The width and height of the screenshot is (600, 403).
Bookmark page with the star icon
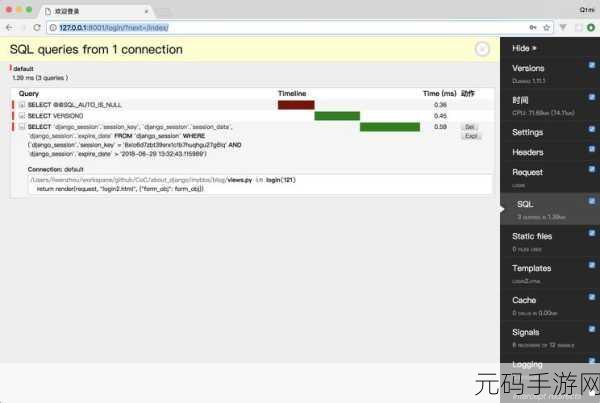[546, 28]
